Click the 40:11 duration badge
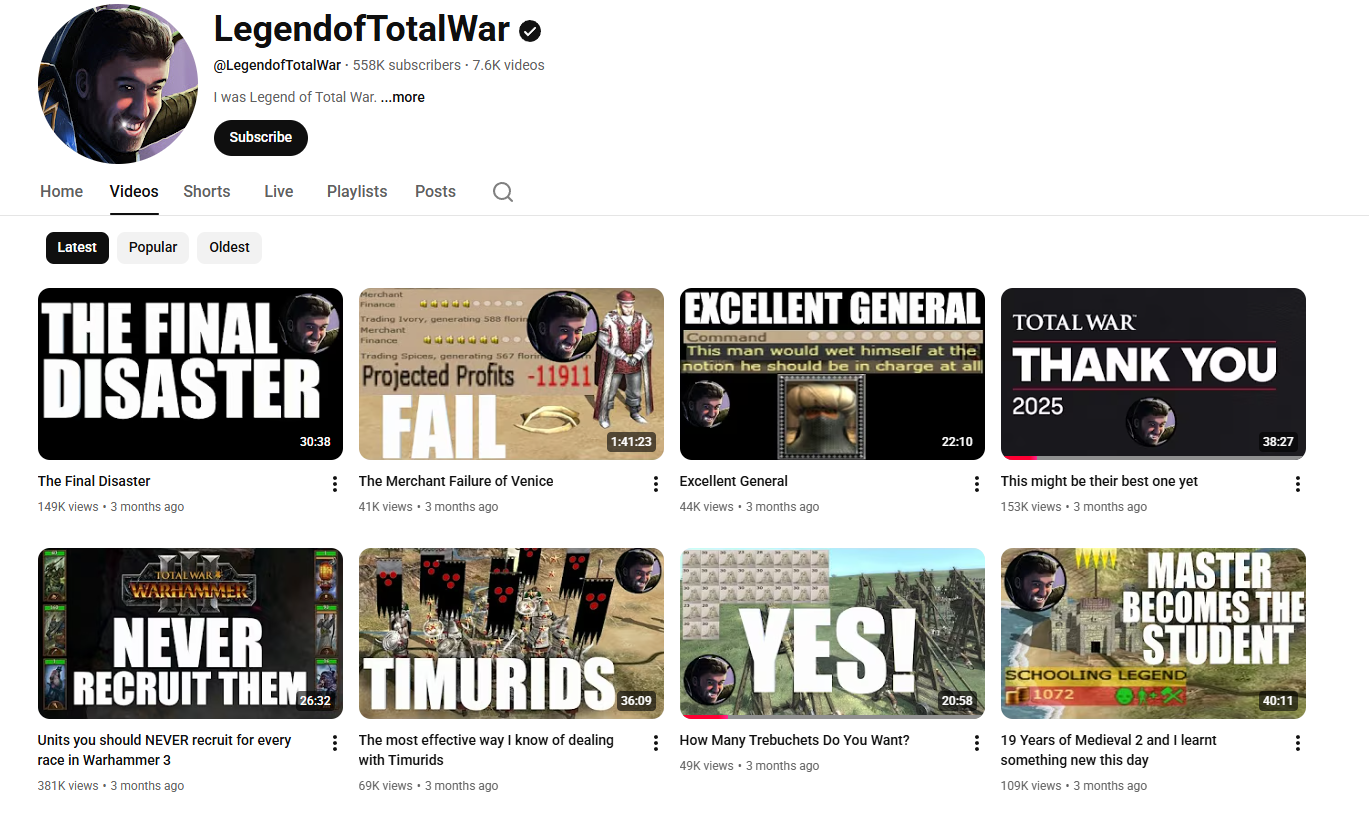The height and width of the screenshot is (815, 1369). click(x=1278, y=701)
